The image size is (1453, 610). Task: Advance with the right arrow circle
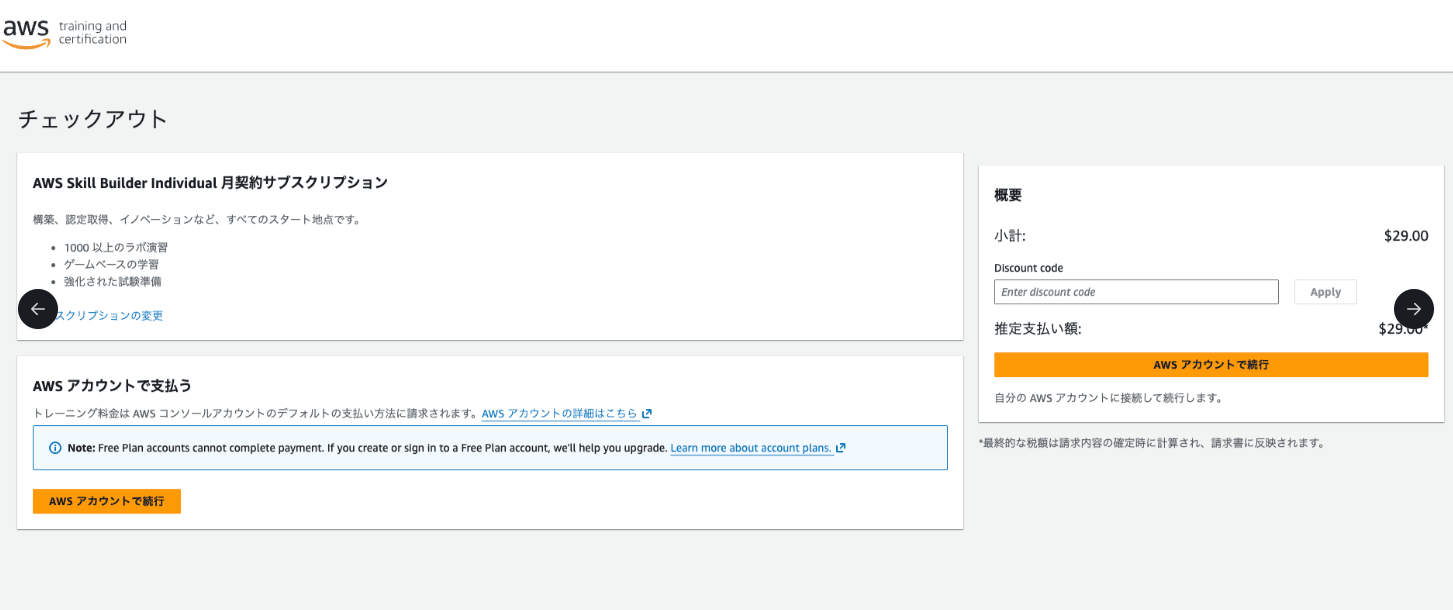click(x=1414, y=309)
